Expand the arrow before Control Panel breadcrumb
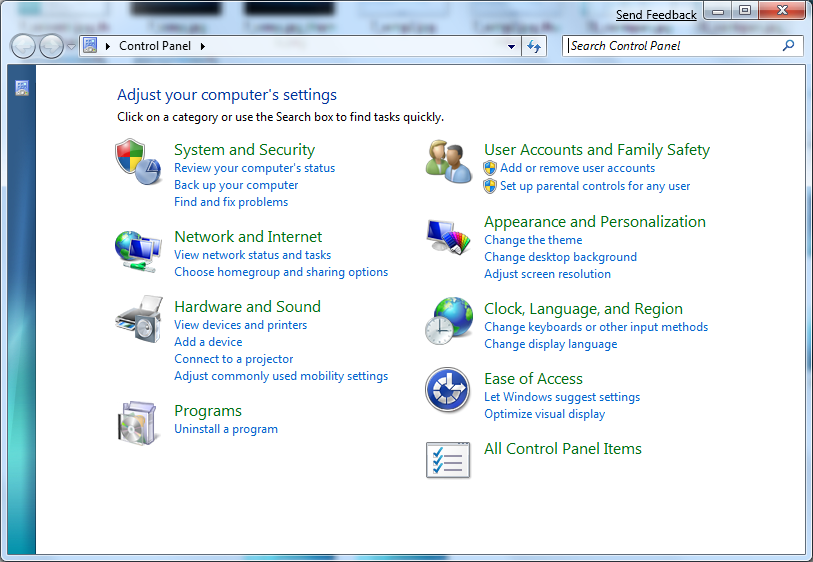813x562 pixels. point(108,46)
